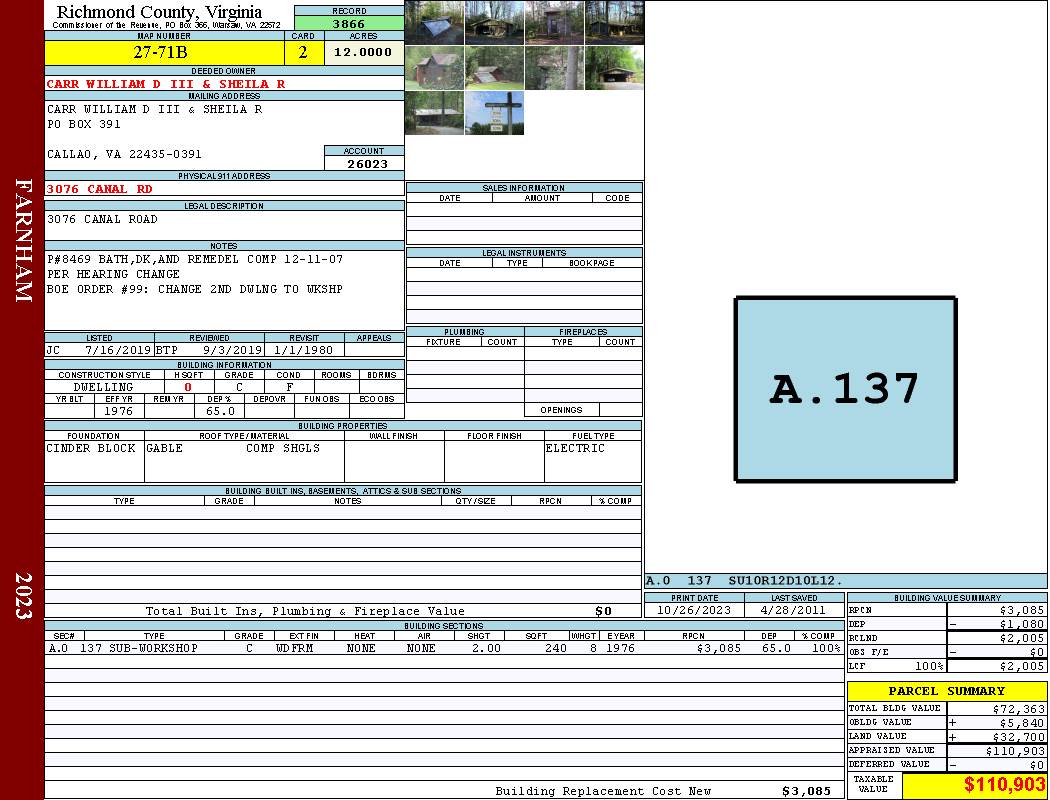Click the red deeded owner name

point(165,84)
